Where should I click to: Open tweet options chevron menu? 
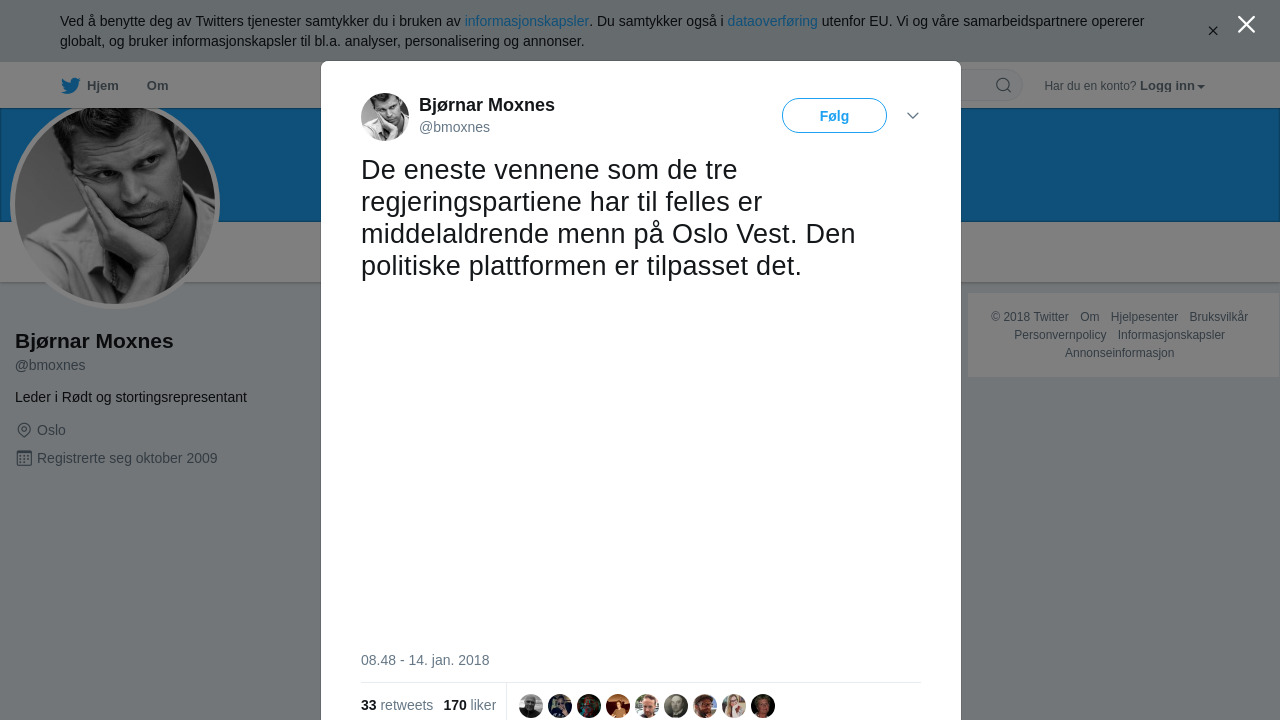point(913,116)
